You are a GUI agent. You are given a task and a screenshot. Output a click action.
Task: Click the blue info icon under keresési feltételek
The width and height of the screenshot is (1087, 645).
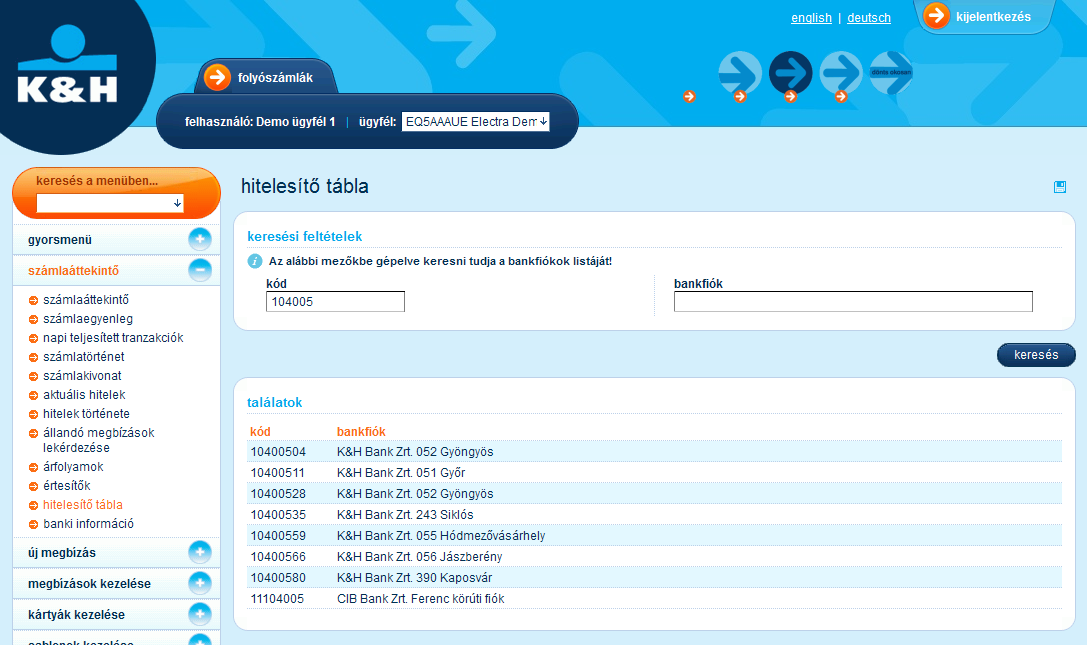pyautogui.click(x=255, y=261)
